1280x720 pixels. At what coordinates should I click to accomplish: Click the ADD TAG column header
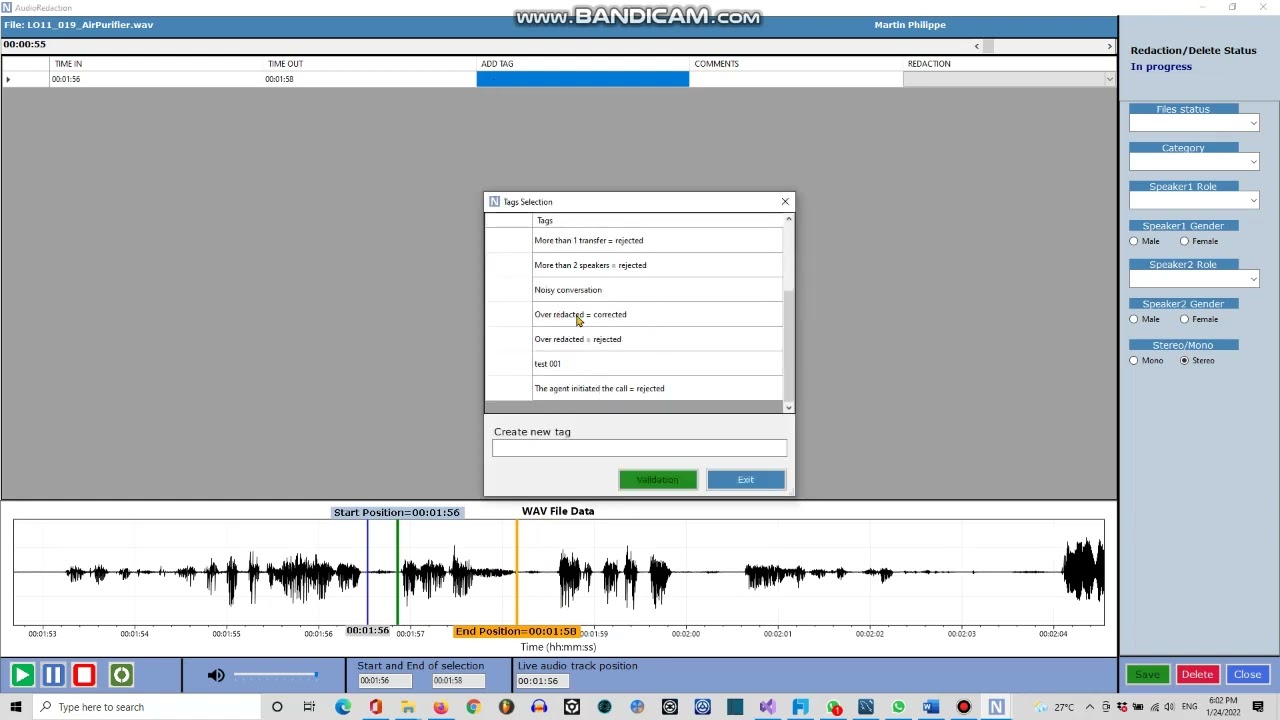[582, 64]
